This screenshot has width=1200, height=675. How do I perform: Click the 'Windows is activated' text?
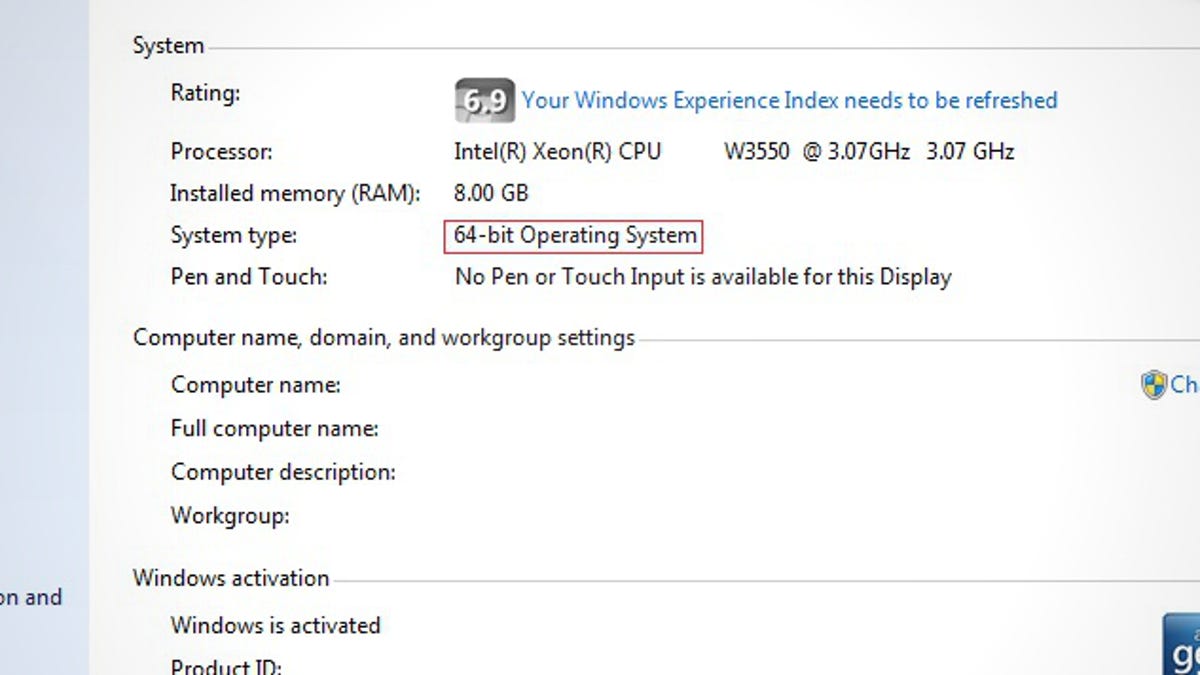tap(275, 626)
